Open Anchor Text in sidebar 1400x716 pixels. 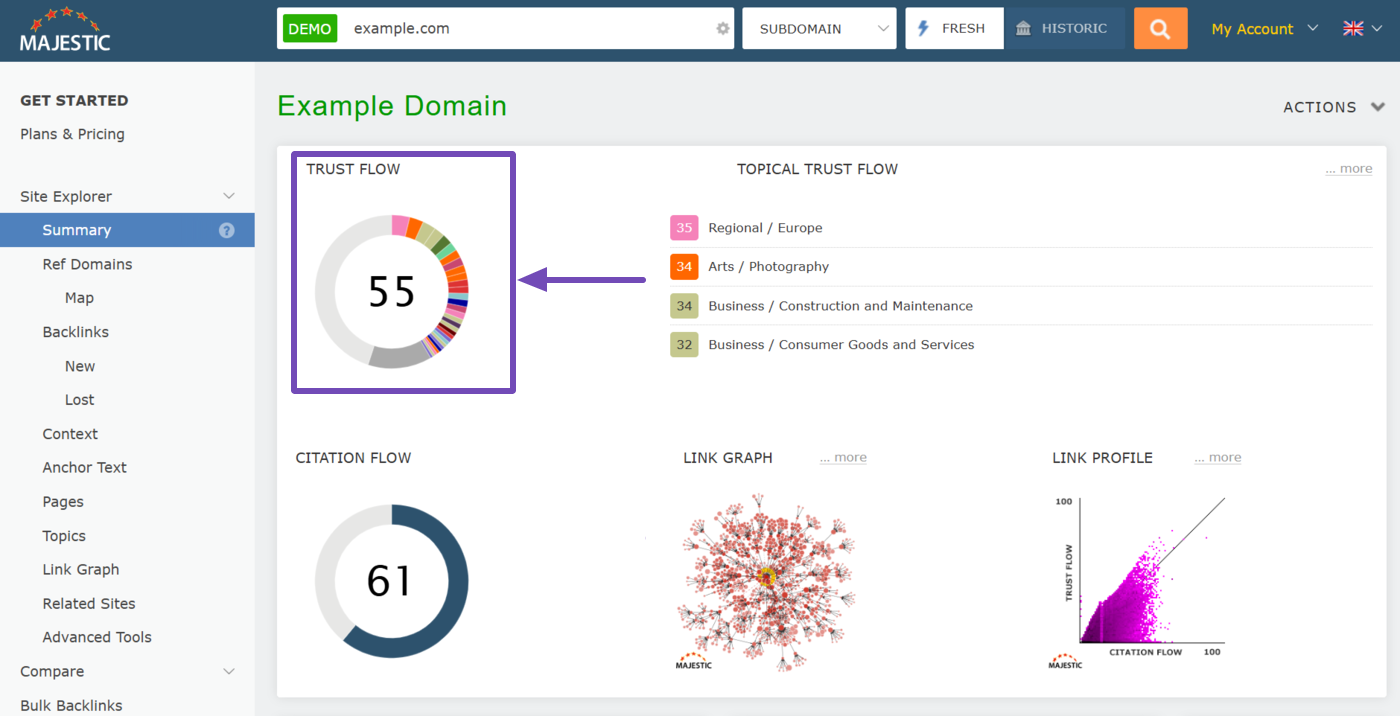click(x=85, y=467)
